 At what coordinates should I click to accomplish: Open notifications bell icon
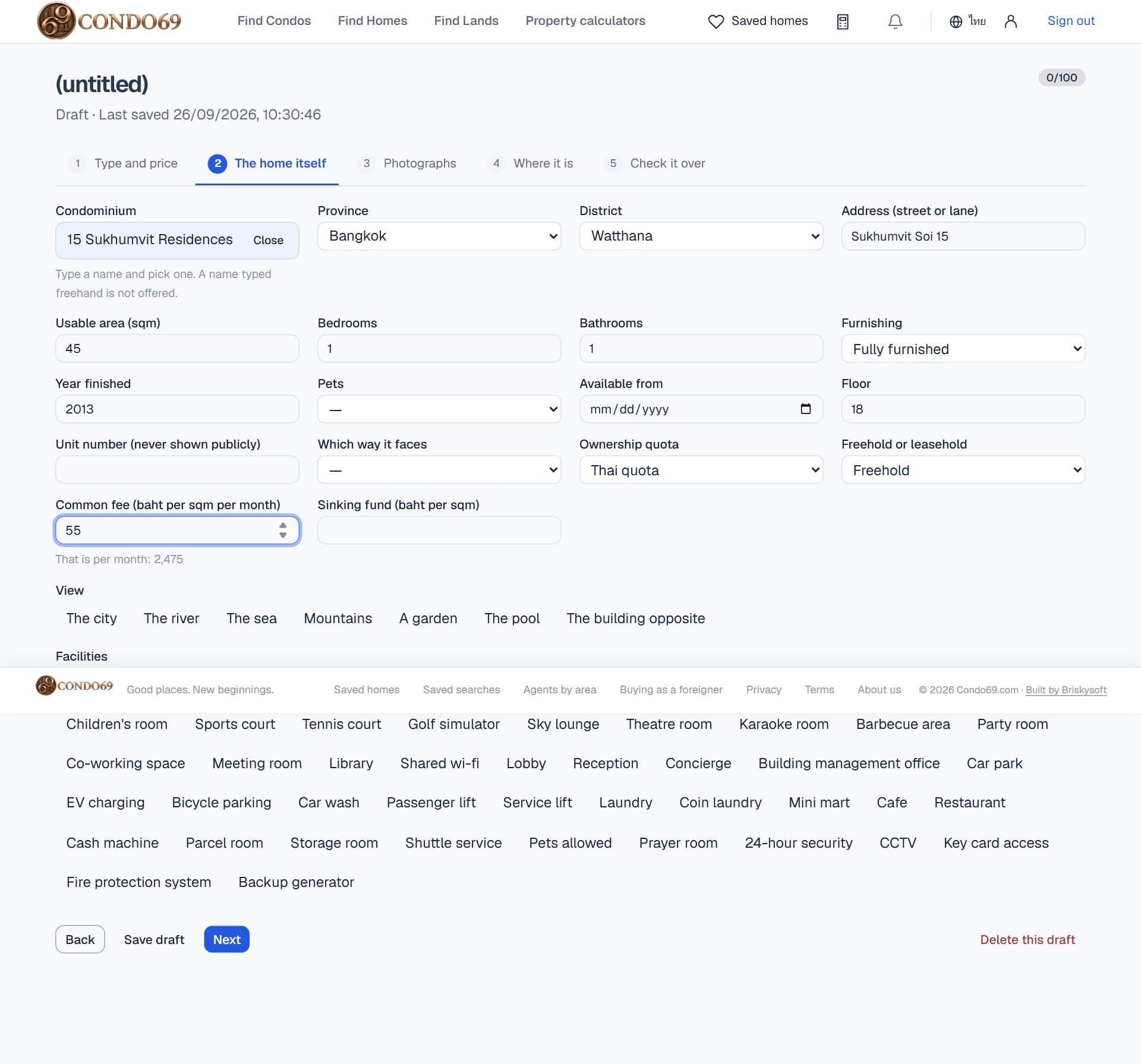(895, 21)
